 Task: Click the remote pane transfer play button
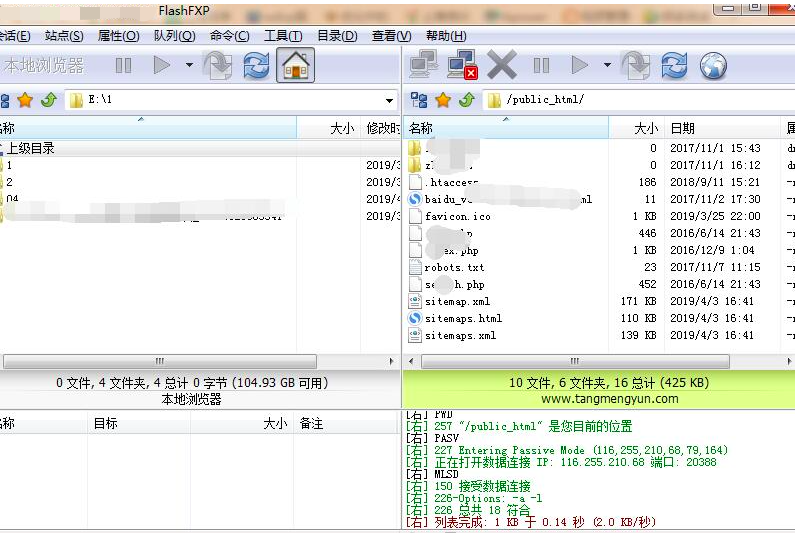pos(580,65)
